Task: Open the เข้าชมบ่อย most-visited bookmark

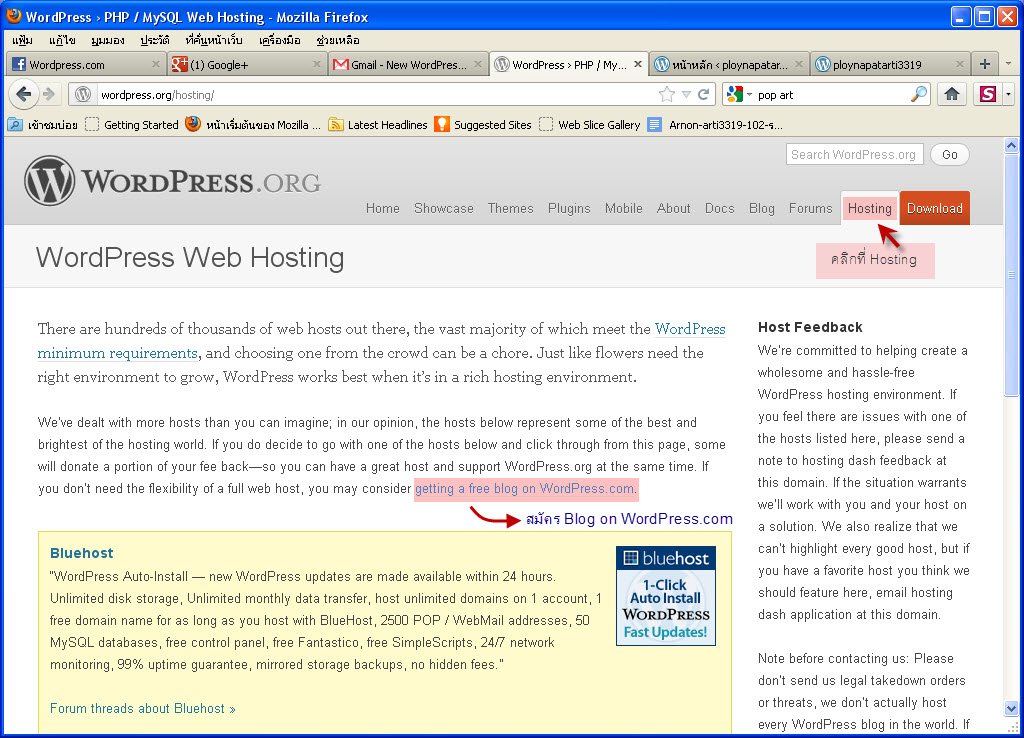Action: click(x=42, y=124)
